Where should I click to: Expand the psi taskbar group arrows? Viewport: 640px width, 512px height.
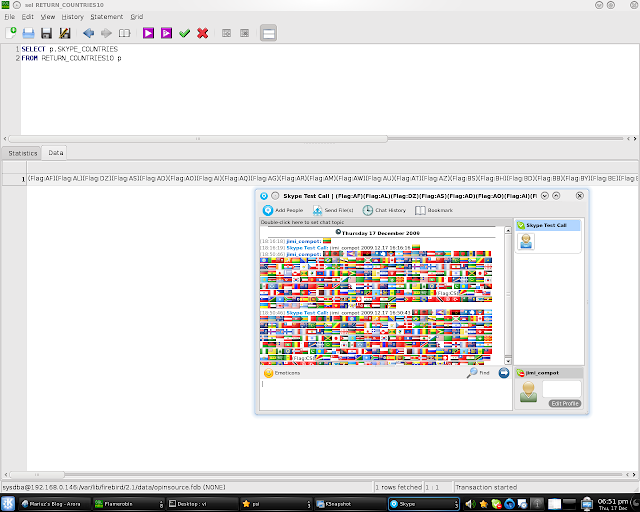coord(309,504)
